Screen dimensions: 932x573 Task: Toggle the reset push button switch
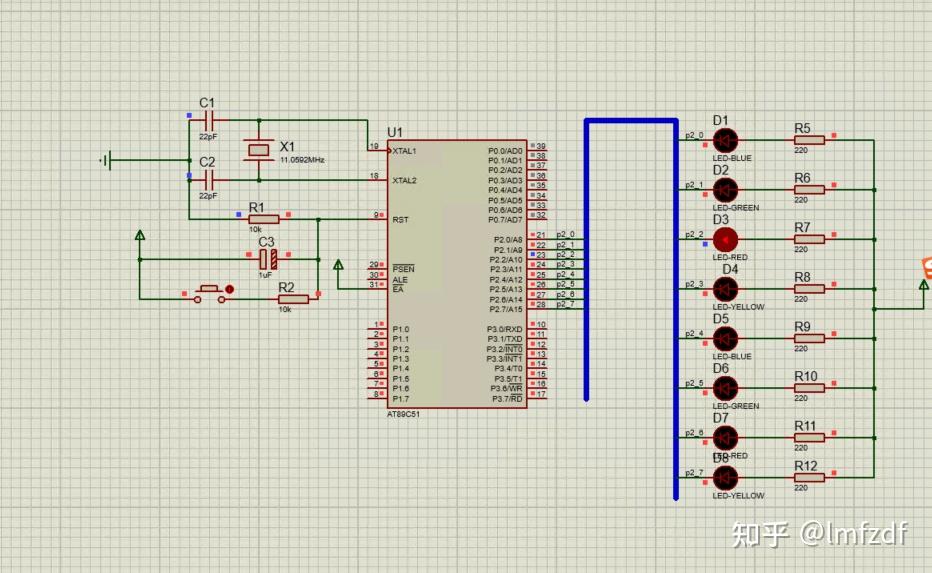209,295
